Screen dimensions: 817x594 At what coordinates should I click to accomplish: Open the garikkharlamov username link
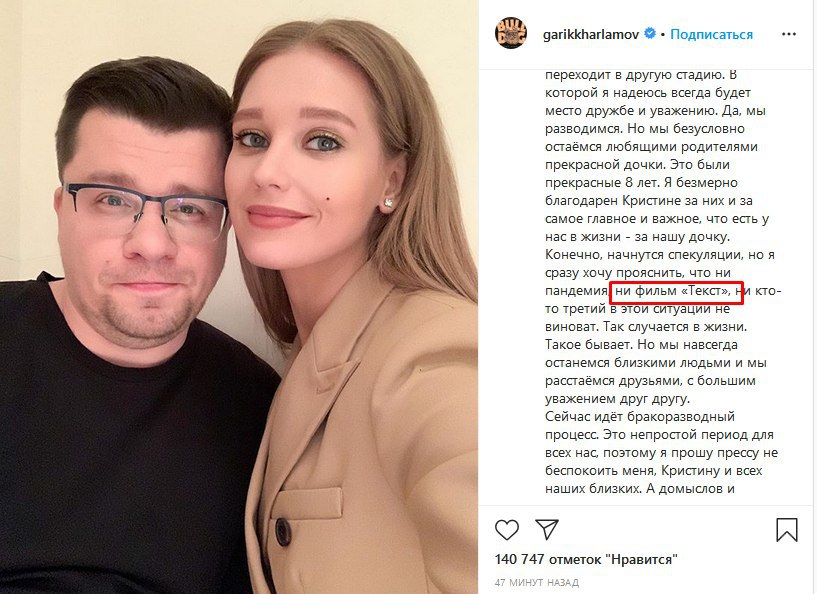point(591,34)
